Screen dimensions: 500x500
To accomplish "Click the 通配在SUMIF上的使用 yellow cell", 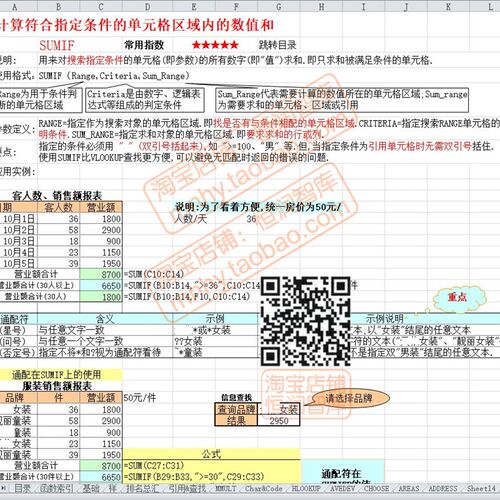I will point(61,375).
